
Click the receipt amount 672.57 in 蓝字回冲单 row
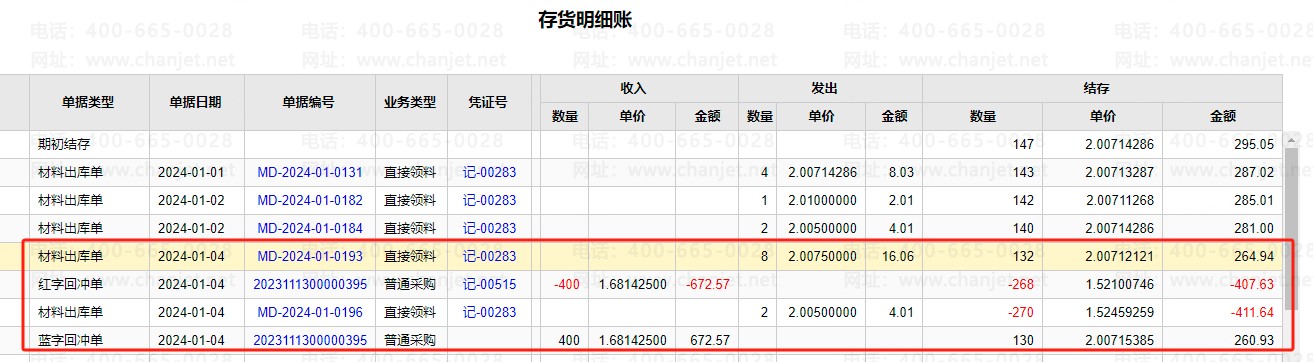point(711,340)
